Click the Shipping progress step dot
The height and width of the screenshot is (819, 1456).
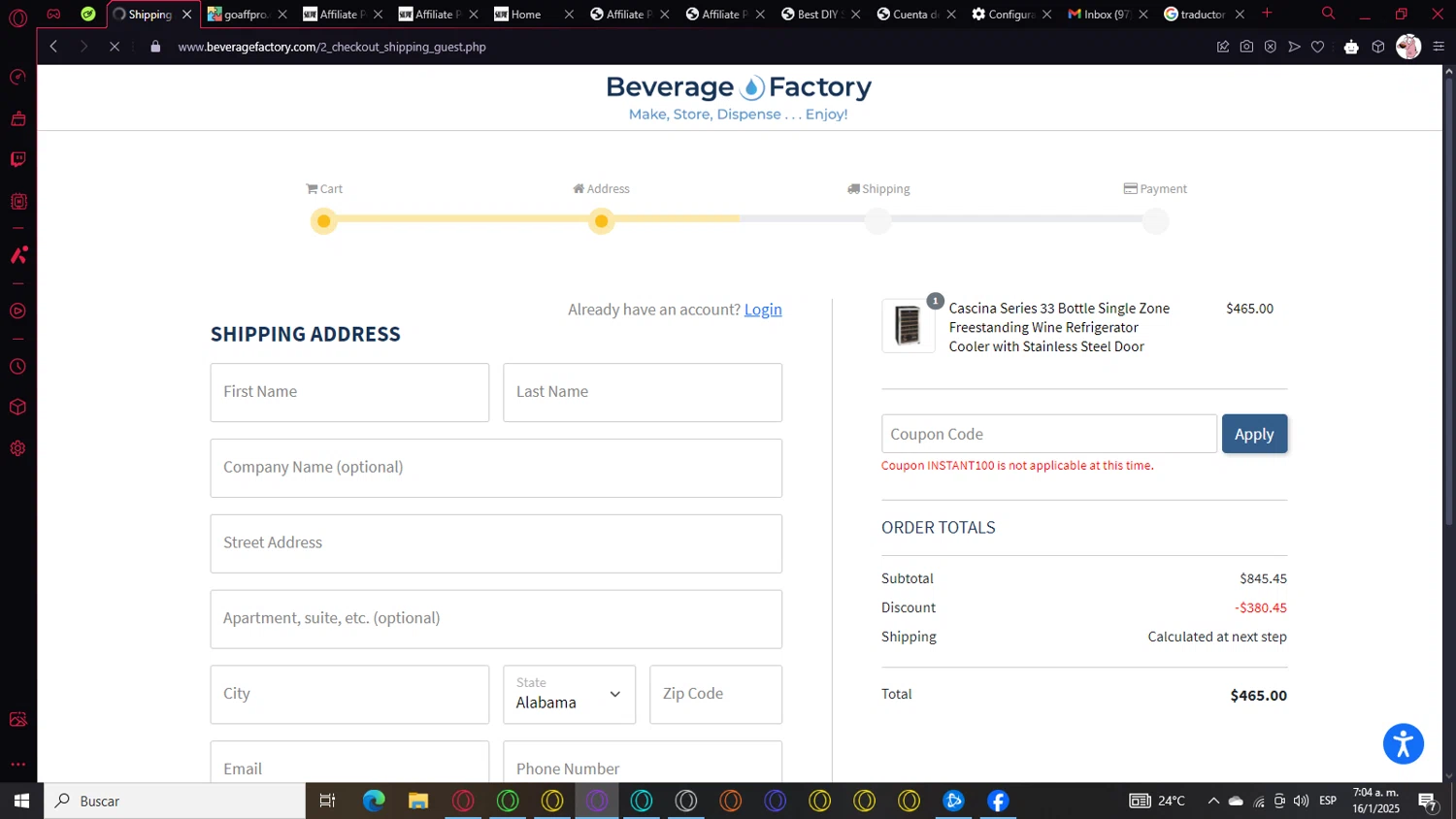click(x=877, y=221)
